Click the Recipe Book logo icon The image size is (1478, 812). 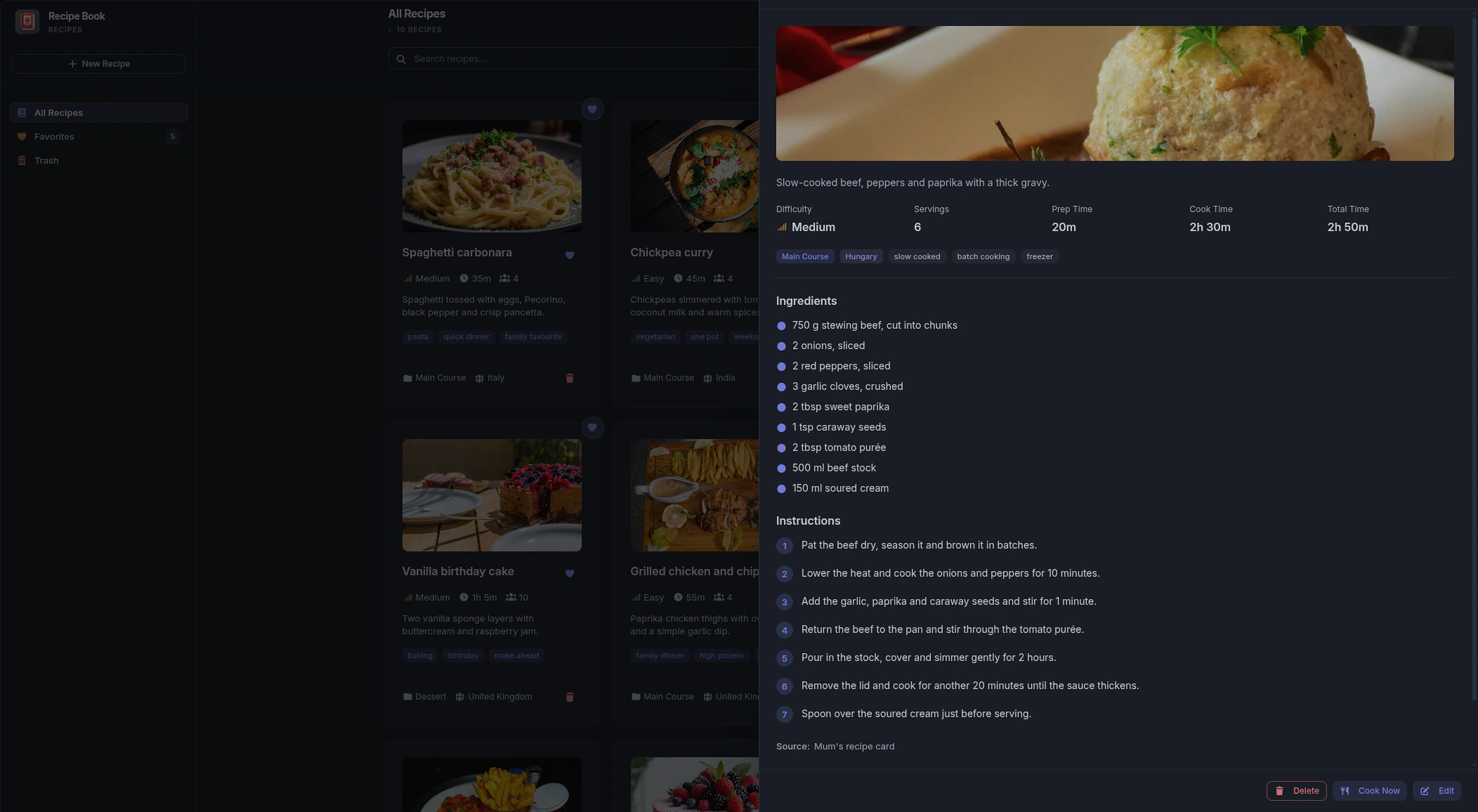(x=27, y=21)
